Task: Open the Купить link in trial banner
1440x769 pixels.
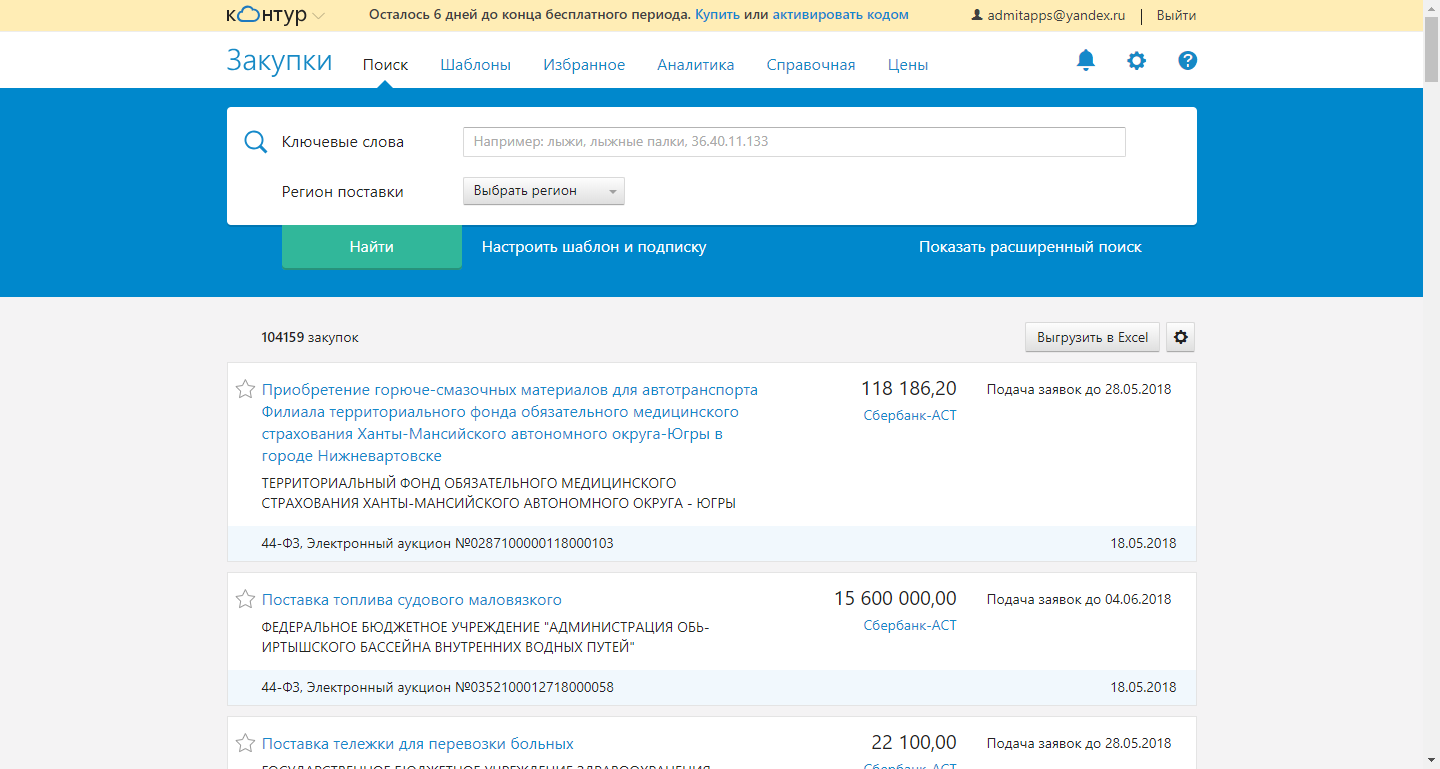Action: (x=717, y=15)
